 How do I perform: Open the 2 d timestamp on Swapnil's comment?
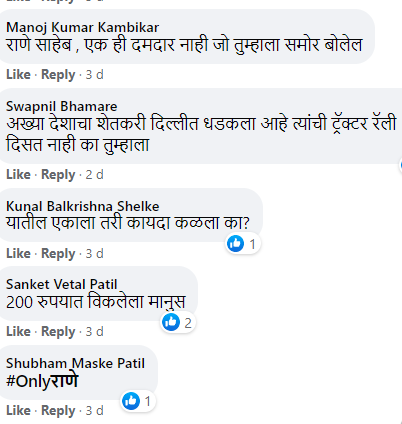pos(95,175)
